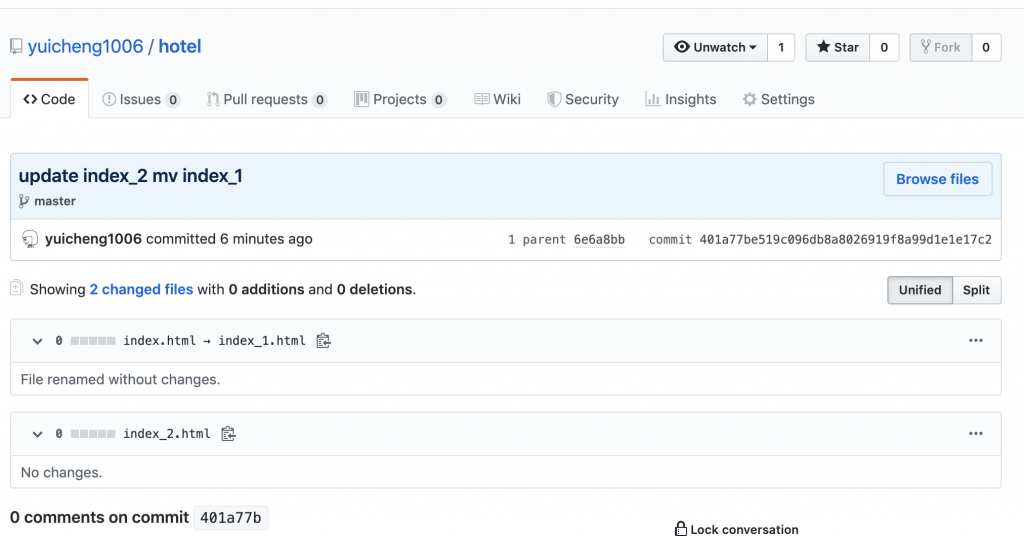Screen dimensions: 1024x536
Task: Open the Unwatch dropdown
Action: tap(715, 47)
